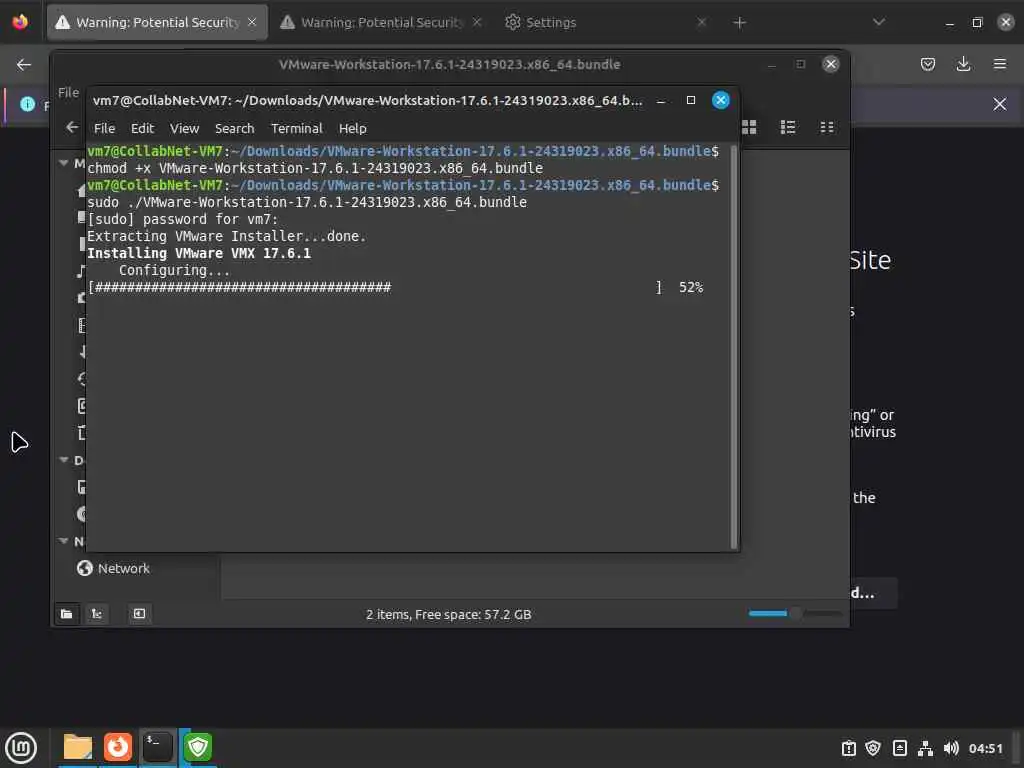The image size is (1024, 768).
Task: Click the 04:51 clock in the panel
Action: pyautogui.click(x=985, y=748)
